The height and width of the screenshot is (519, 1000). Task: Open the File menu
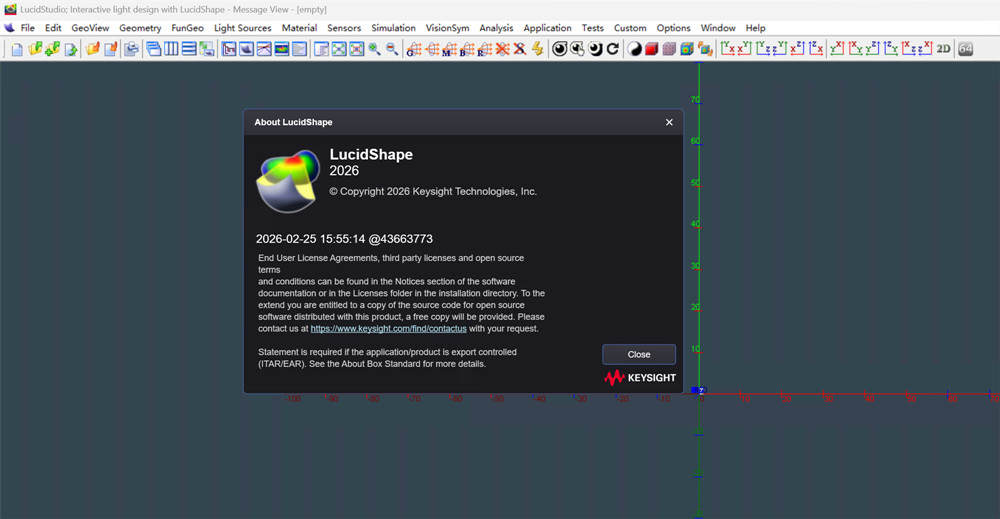pyautogui.click(x=27, y=28)
